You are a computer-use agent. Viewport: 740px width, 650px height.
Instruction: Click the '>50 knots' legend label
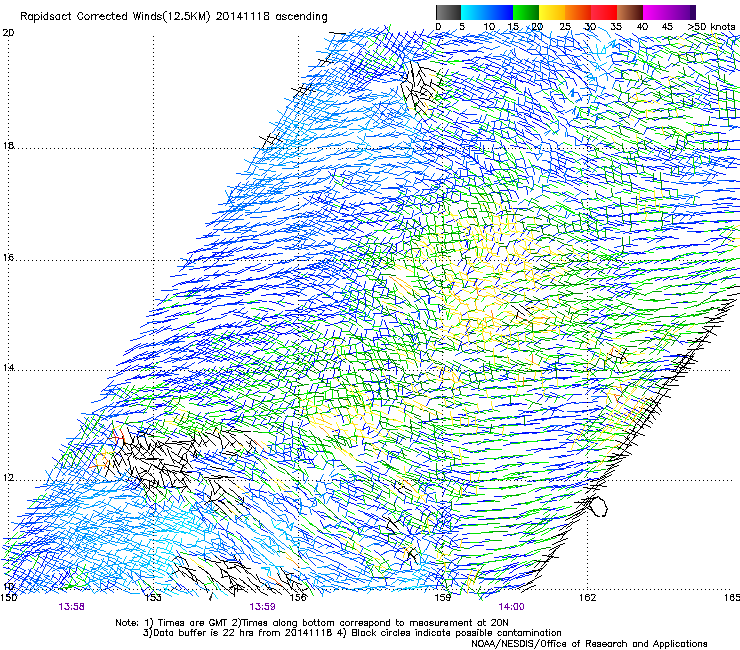pos(711,27)
